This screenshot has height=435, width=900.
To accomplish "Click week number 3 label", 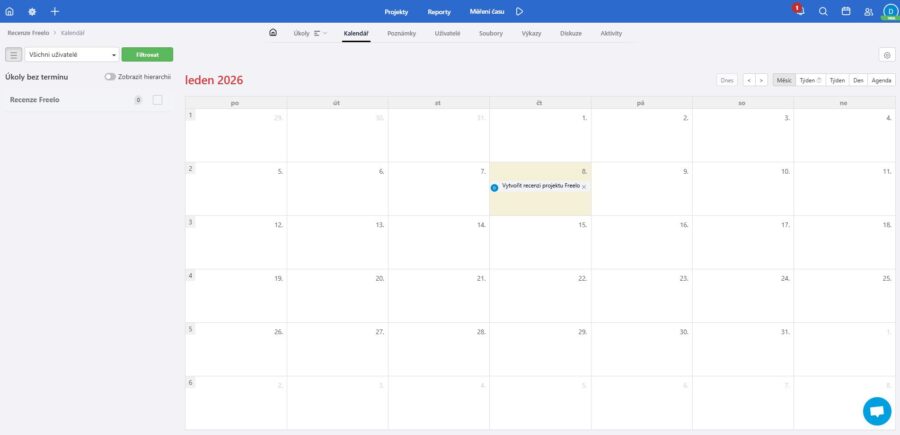I will click(x=190, y=222).
